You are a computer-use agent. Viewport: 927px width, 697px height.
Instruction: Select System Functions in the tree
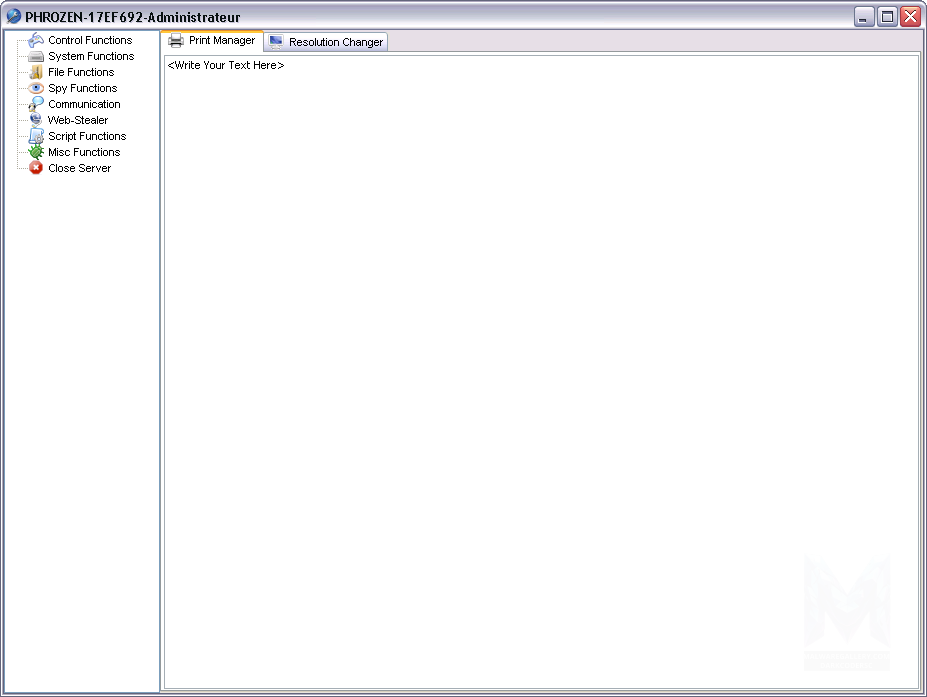coord(91,56)
